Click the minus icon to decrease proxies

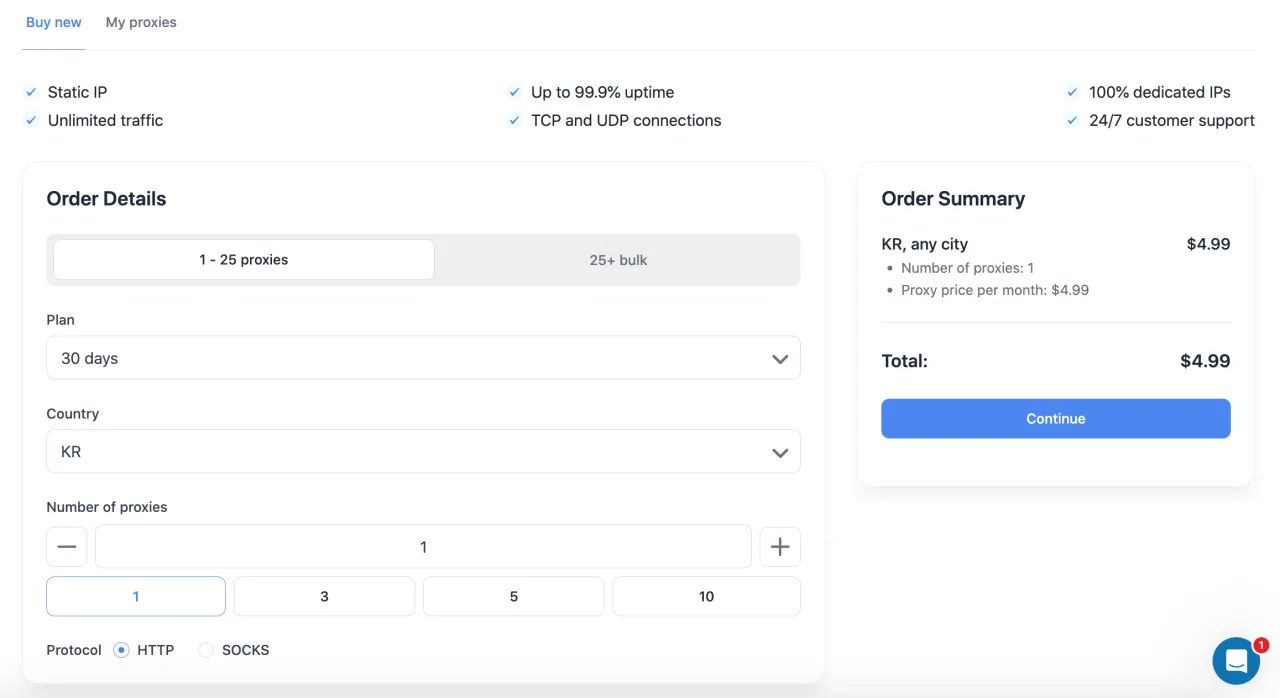coord(67,547)
